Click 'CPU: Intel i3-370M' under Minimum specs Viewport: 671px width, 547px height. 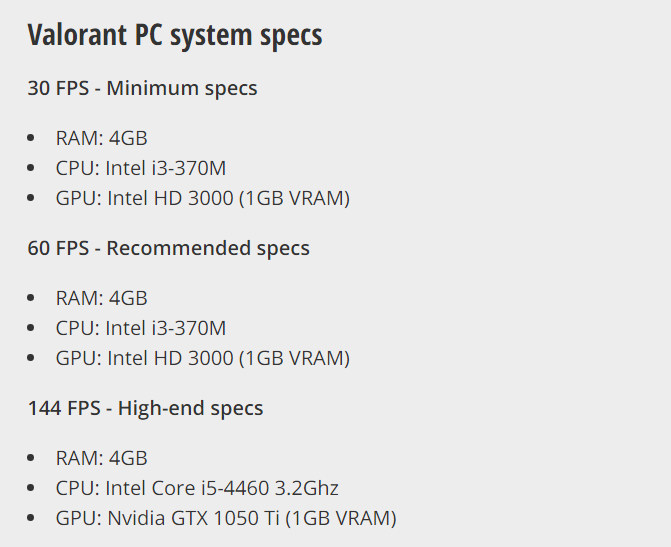(141, 168)
